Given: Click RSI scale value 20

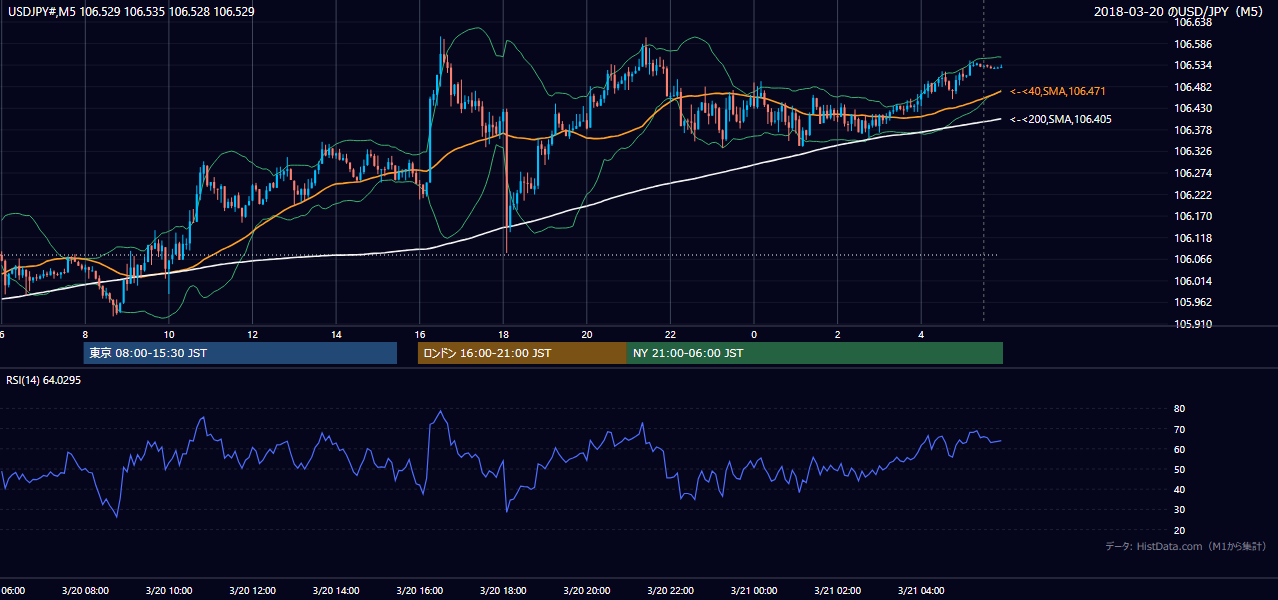Looking at the screenshot, I should click(x=1179, y=530).
